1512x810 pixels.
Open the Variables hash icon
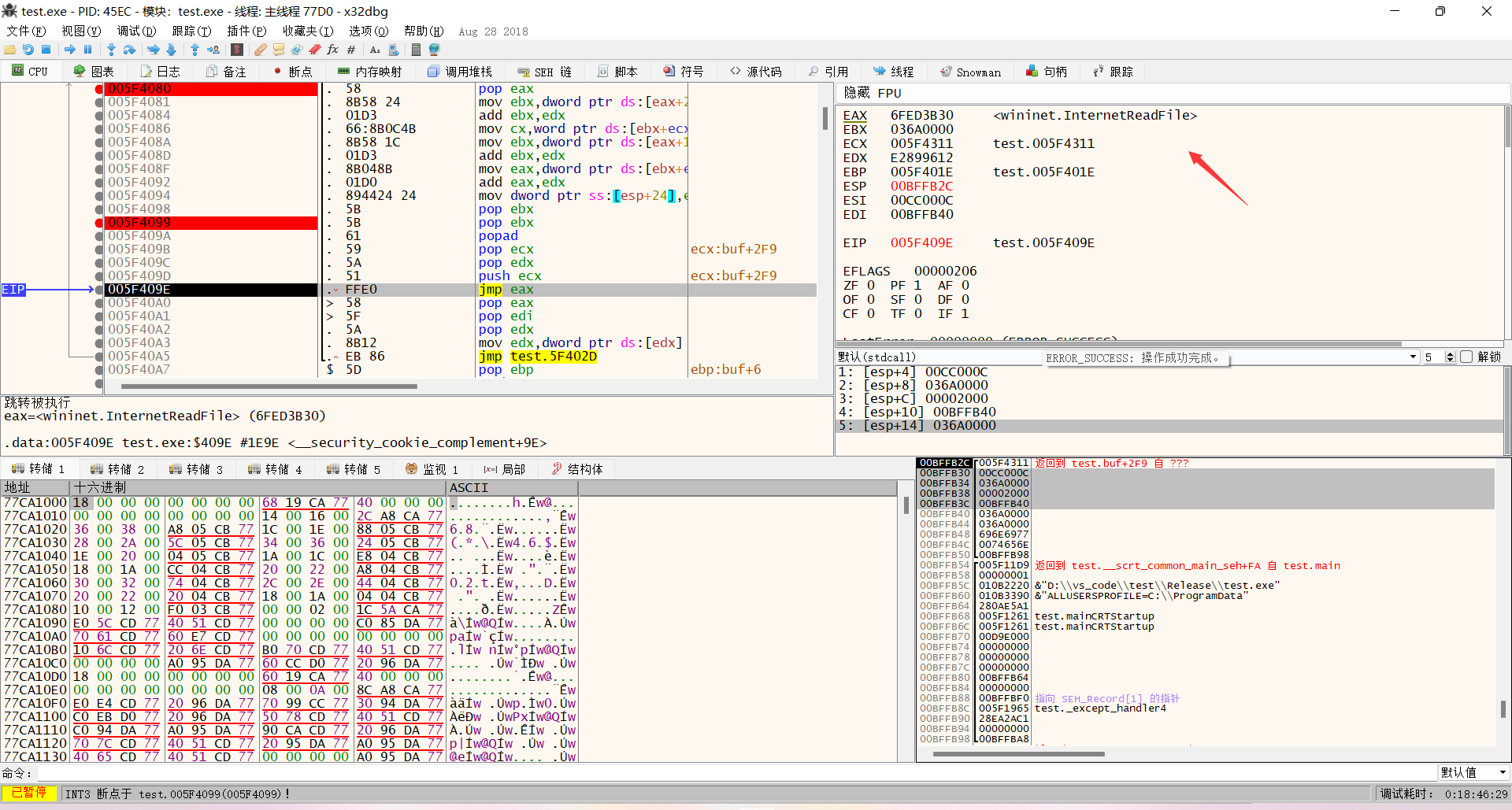(351, 50)
